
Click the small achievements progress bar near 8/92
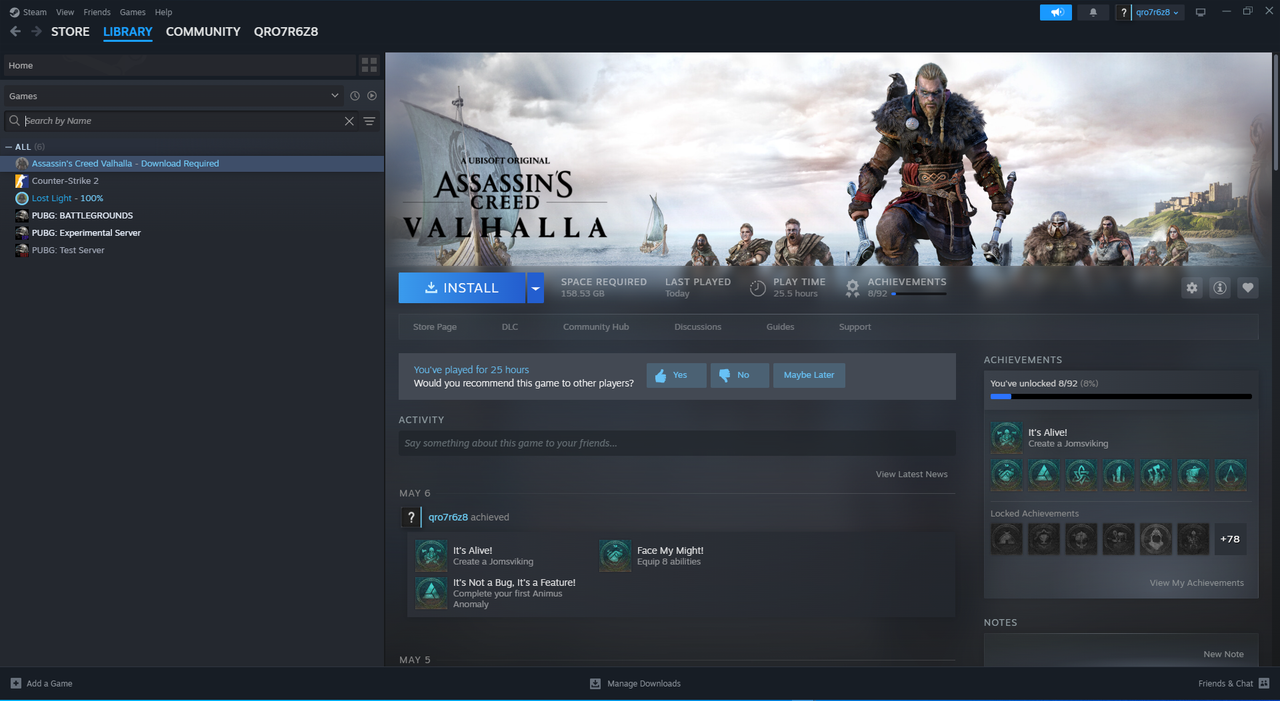click(x=918, y=294)
